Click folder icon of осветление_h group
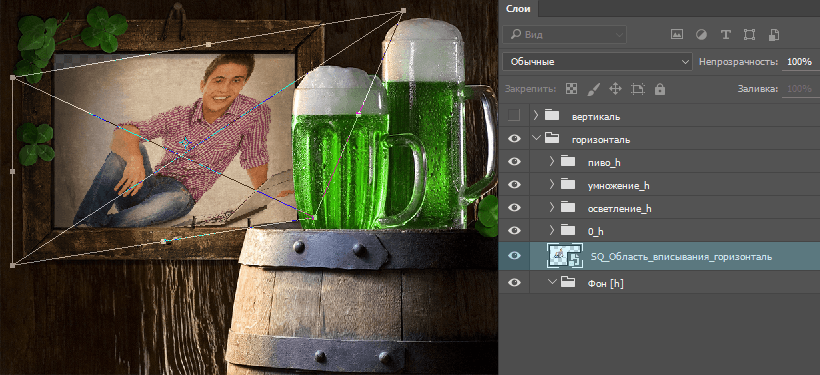820x375 pixels. pos(568,208)
